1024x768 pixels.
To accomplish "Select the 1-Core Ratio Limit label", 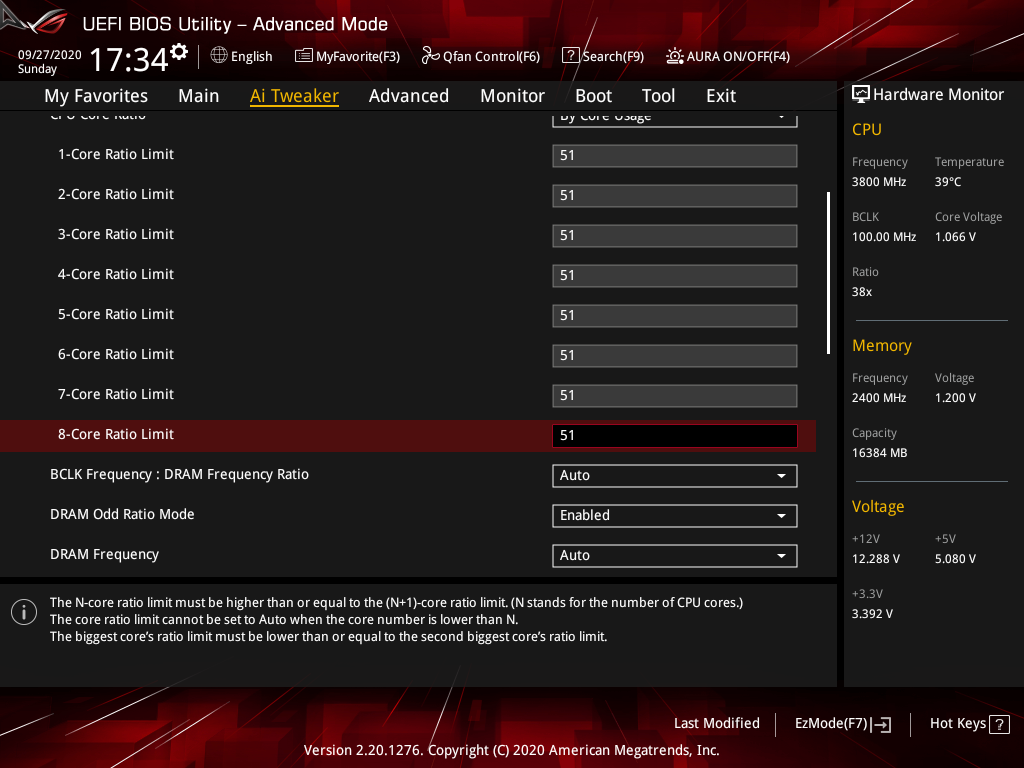I will 116,154.
